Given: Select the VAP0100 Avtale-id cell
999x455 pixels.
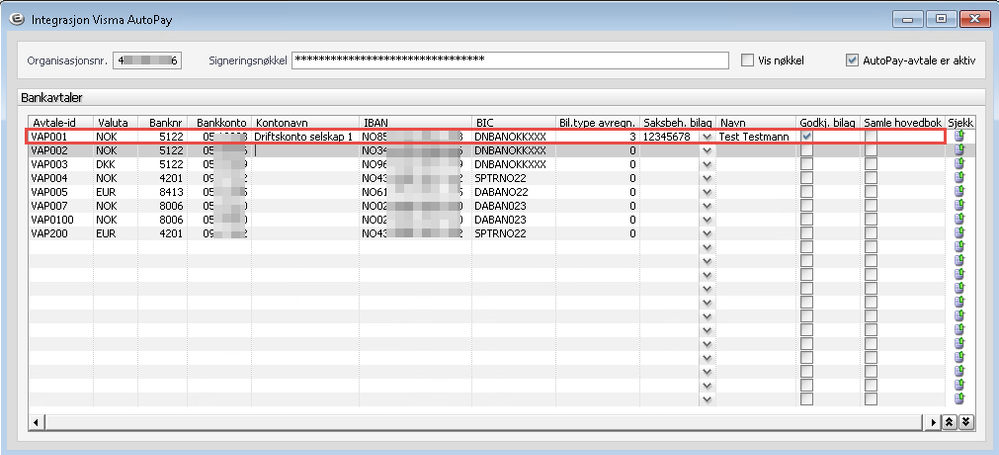Looking at the screenshot, I should click(61, 220).
